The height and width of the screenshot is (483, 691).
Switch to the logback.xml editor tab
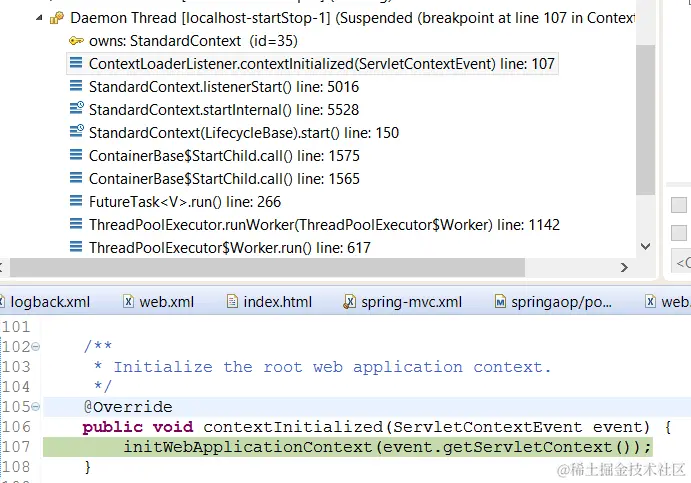[x=45, y=302]
